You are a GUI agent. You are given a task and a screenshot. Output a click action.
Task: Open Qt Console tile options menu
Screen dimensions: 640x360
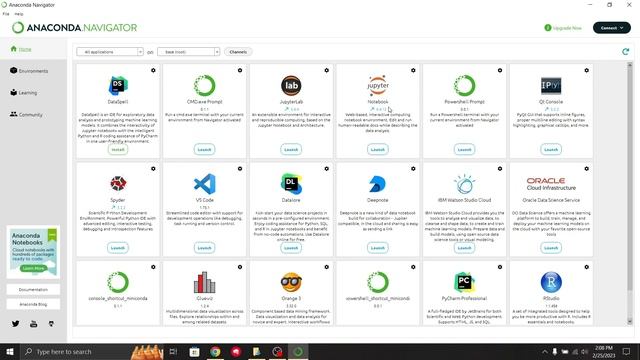587,70
